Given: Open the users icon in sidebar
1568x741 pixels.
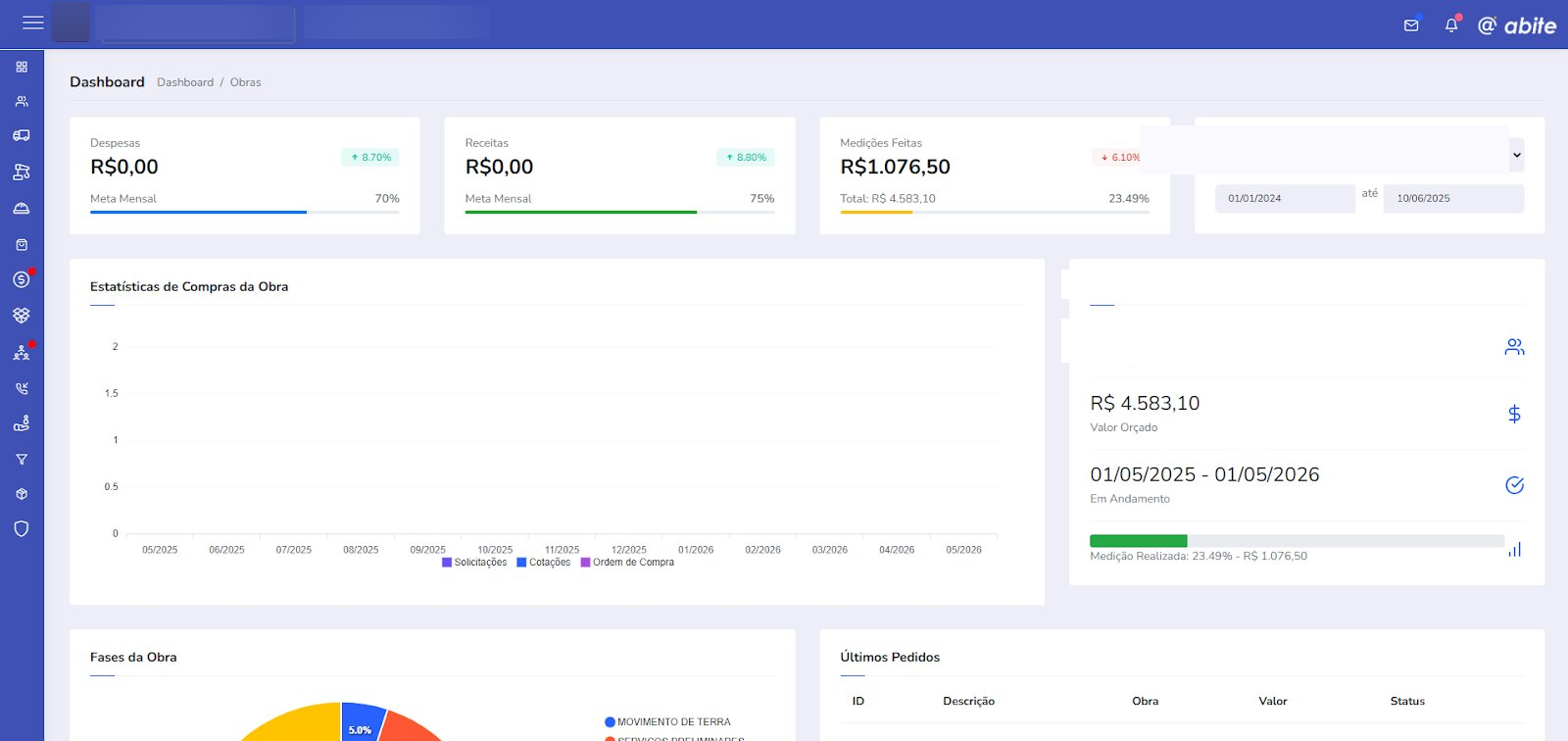Looking at the screenshot, I should pos(22,102).
